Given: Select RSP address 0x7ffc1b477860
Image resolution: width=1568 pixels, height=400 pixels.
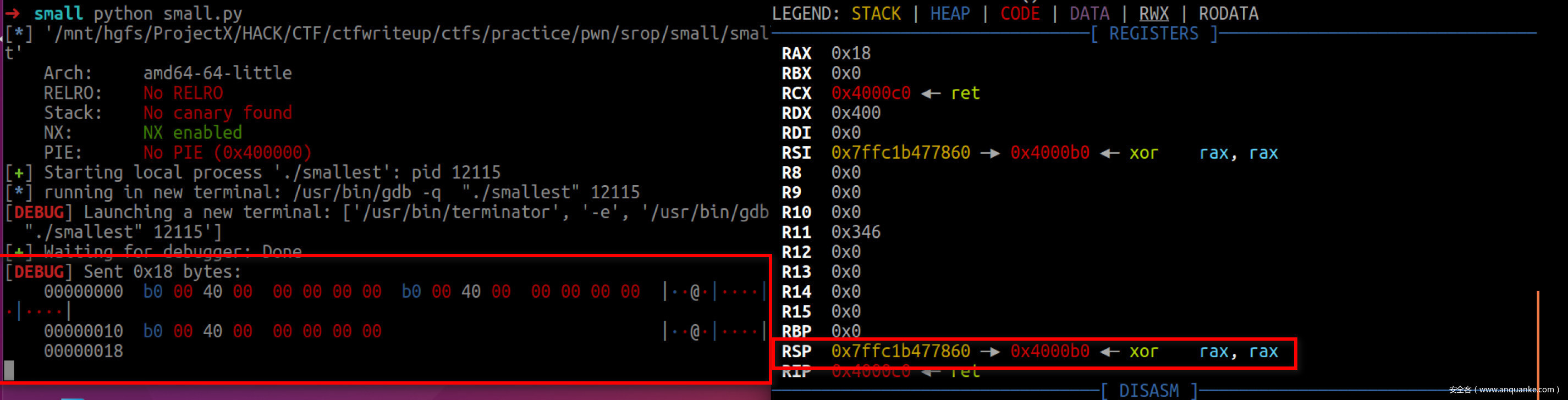Looking at the screenshot, I should [900, 351].
